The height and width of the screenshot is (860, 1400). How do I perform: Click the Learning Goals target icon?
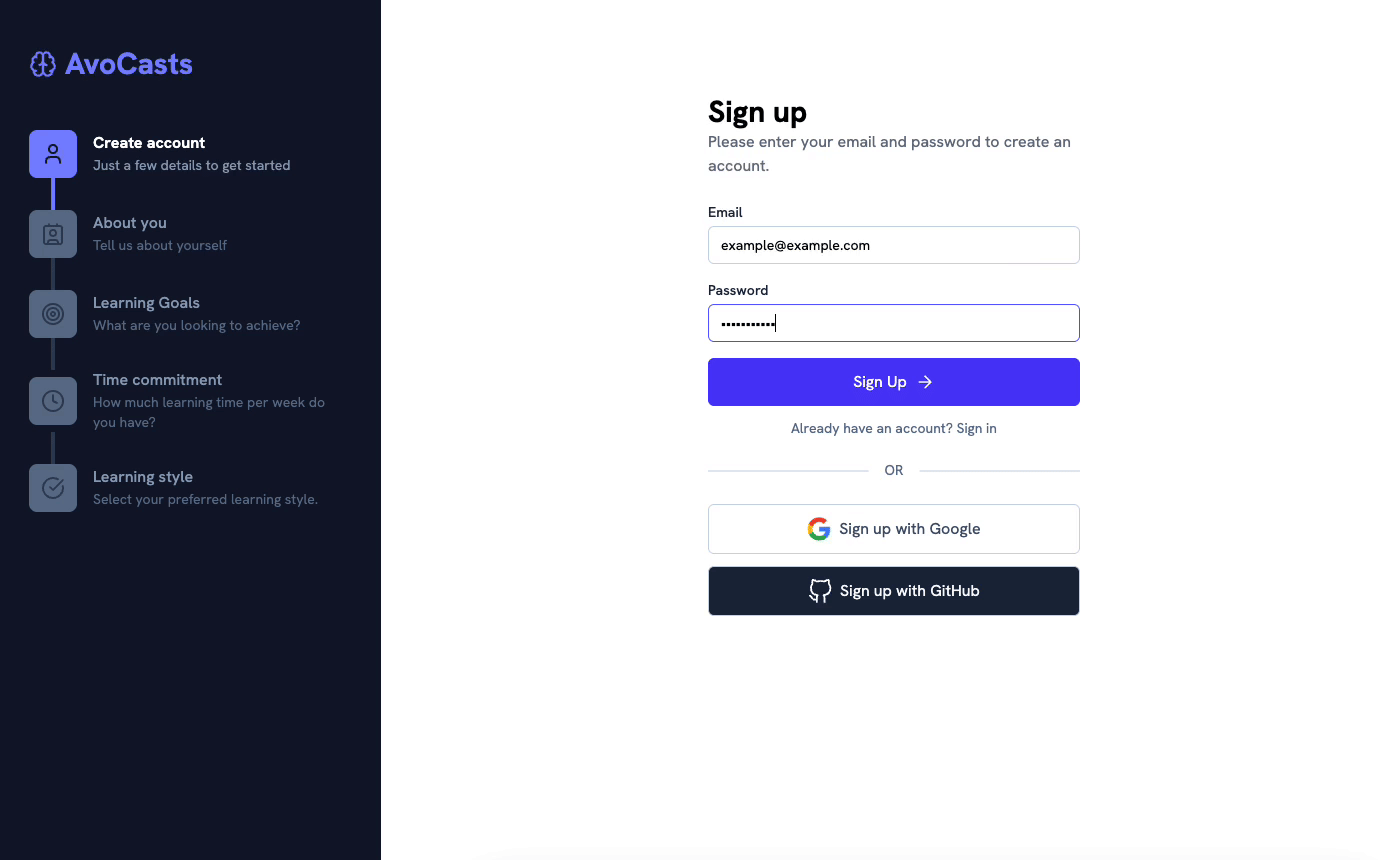tap(53, 314)
